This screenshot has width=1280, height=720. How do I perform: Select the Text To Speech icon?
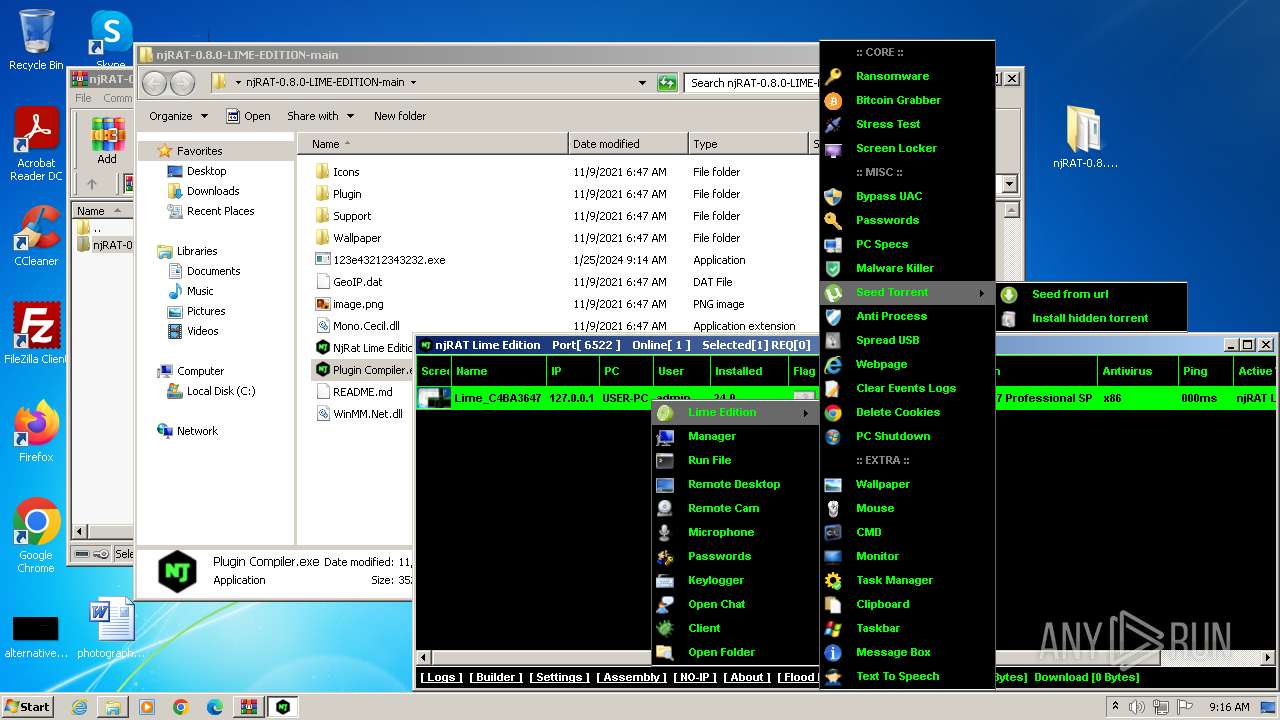coord(833,676)
